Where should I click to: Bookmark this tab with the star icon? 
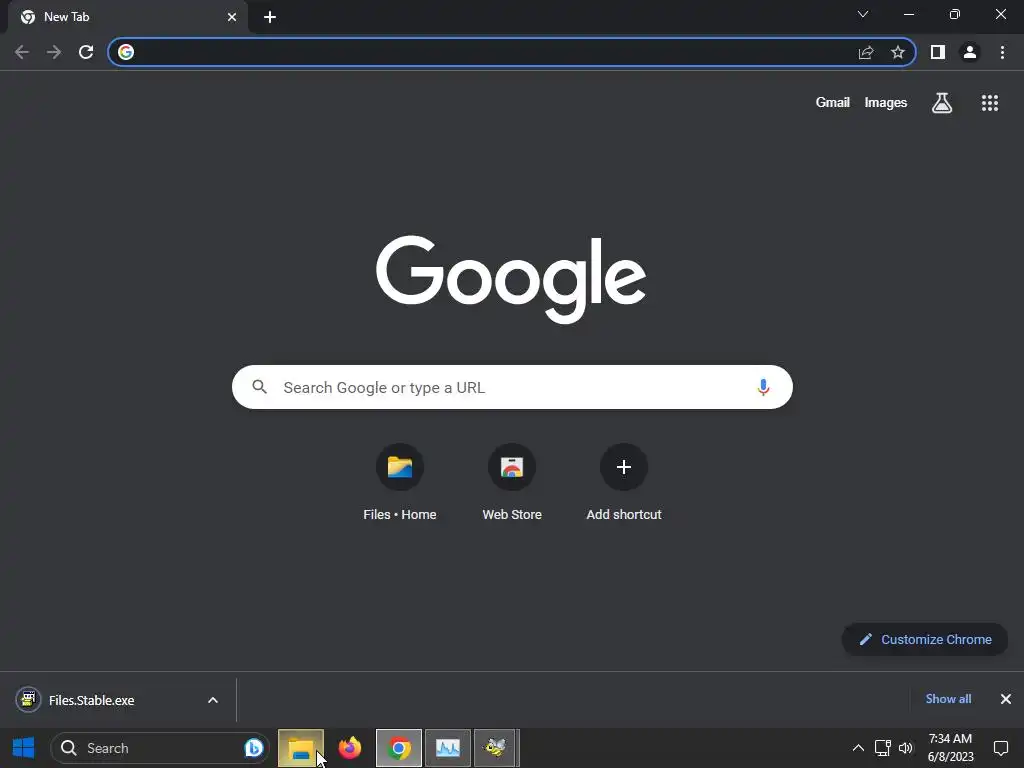pos(898,52)
